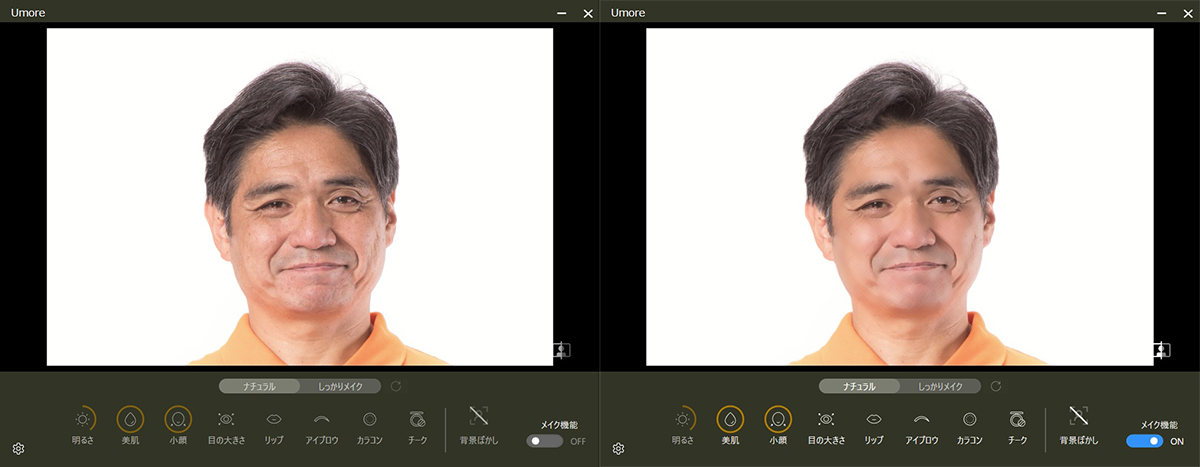Click カラコン color contact icon in right window
Viewport: 1200px width, 467px height.
(x=969, y=419)
